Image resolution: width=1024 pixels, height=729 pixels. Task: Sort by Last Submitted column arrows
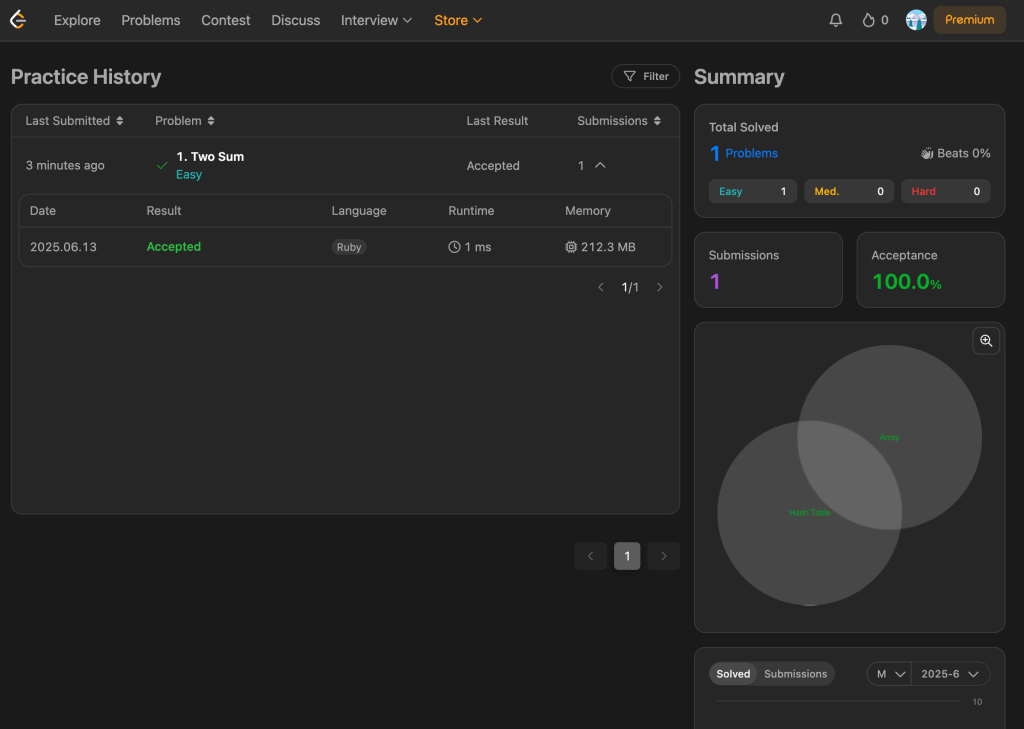point(120,121)
